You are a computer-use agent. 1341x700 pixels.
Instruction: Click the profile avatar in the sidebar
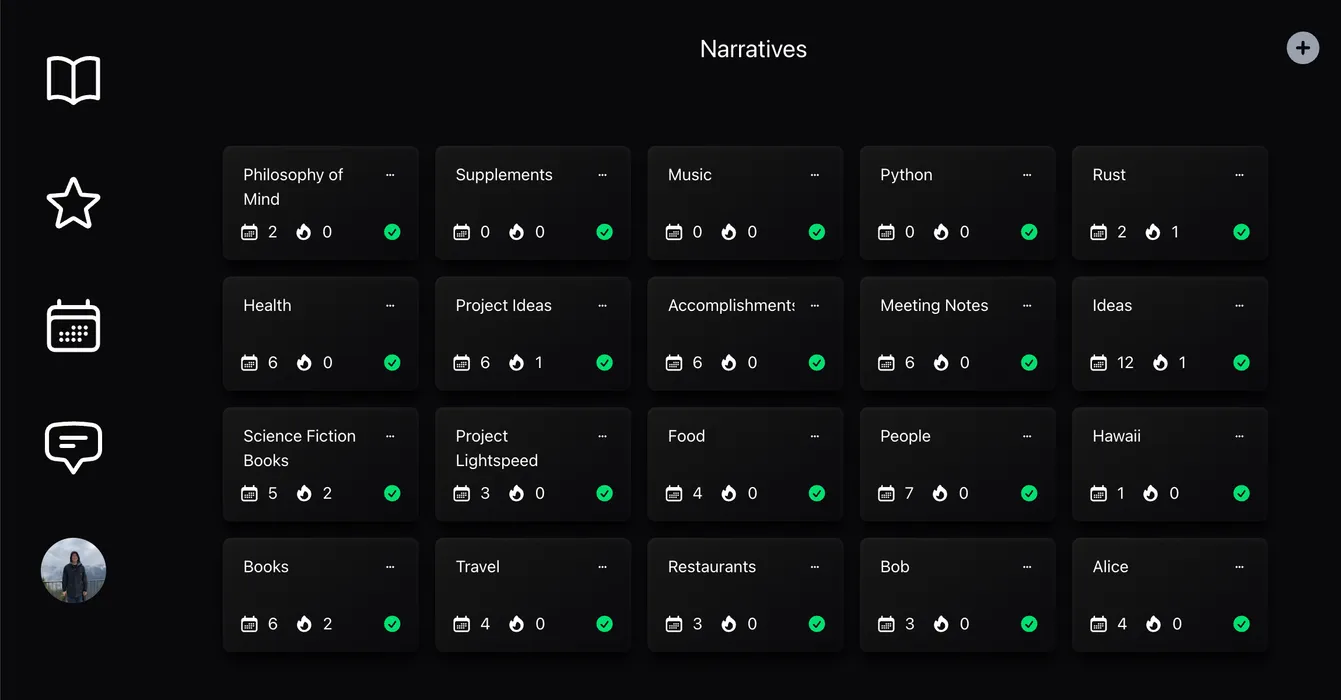(73, 570)
